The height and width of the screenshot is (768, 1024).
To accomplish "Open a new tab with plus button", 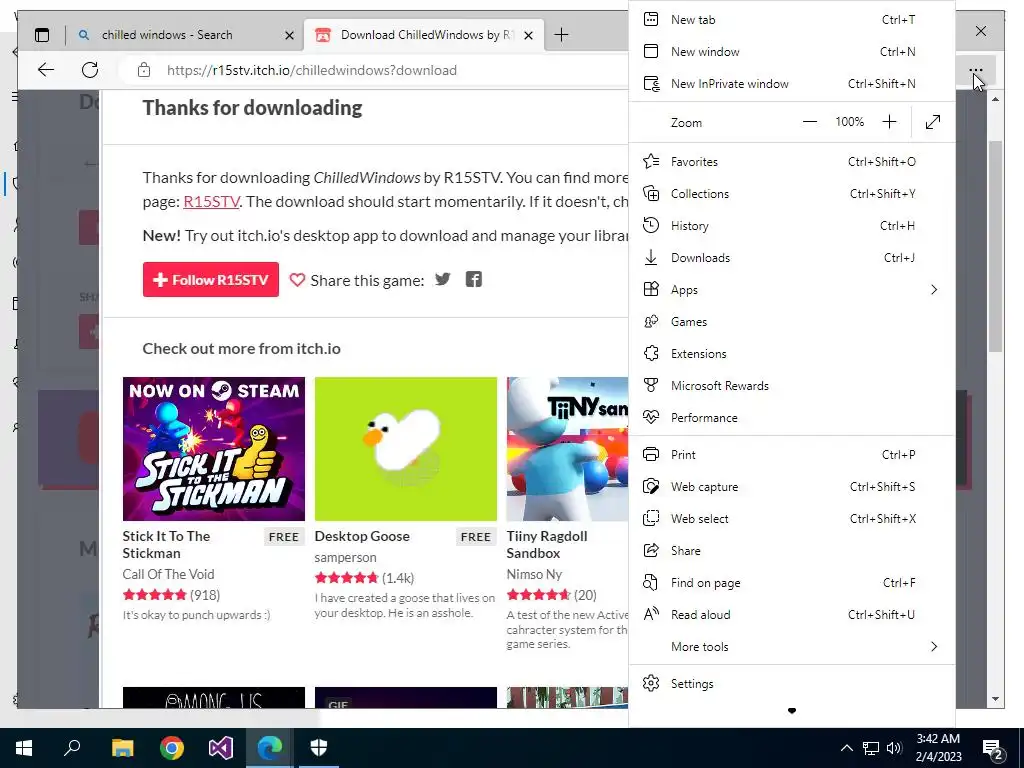I will [x=561, y=35].
